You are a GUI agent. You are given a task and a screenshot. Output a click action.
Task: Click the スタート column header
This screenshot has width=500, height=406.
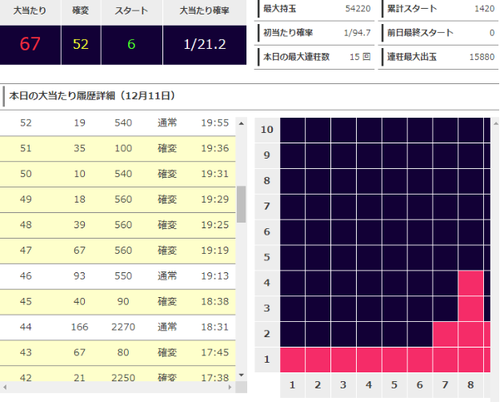[x=131, y=11]
